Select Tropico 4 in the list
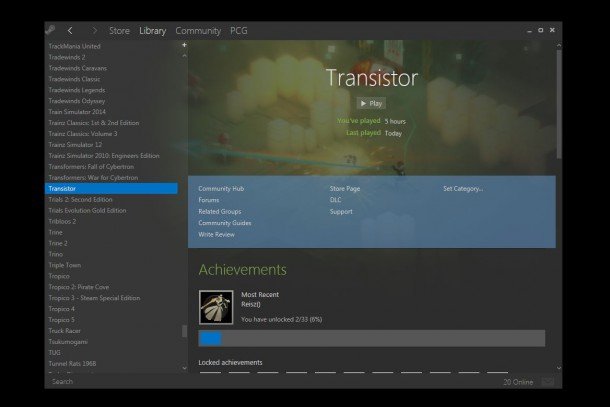Screen dimensions: 610x407 click(x=61, y=309)
